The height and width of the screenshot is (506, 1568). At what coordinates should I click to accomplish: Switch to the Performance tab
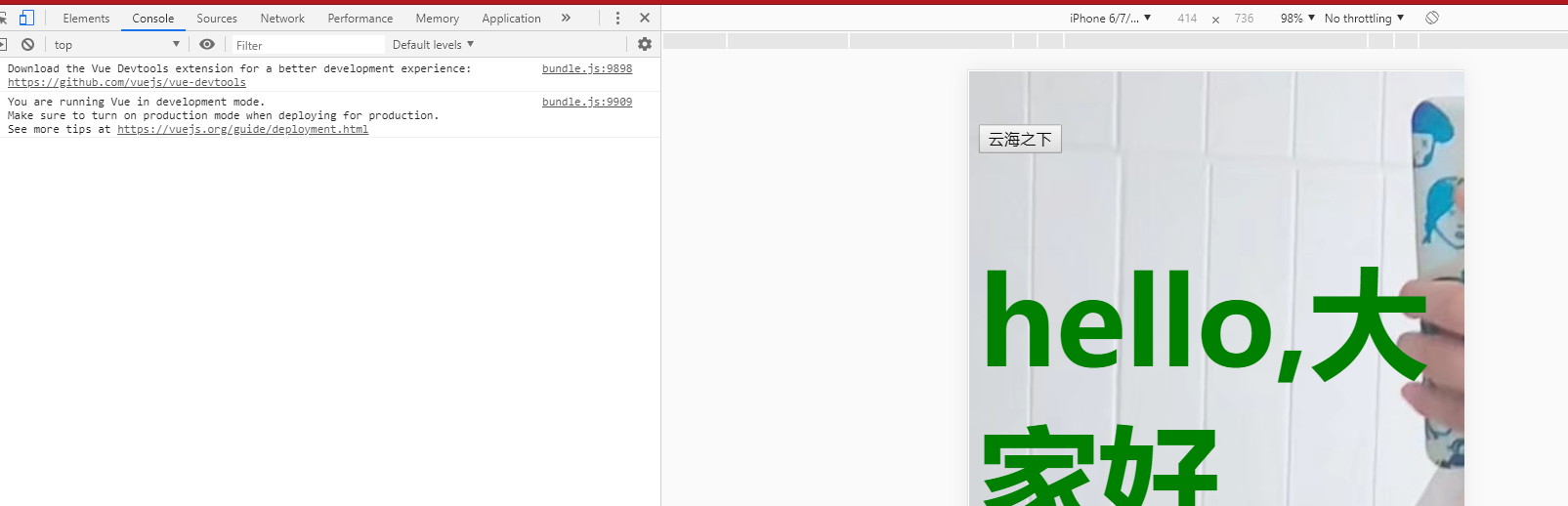click(360, 18)
